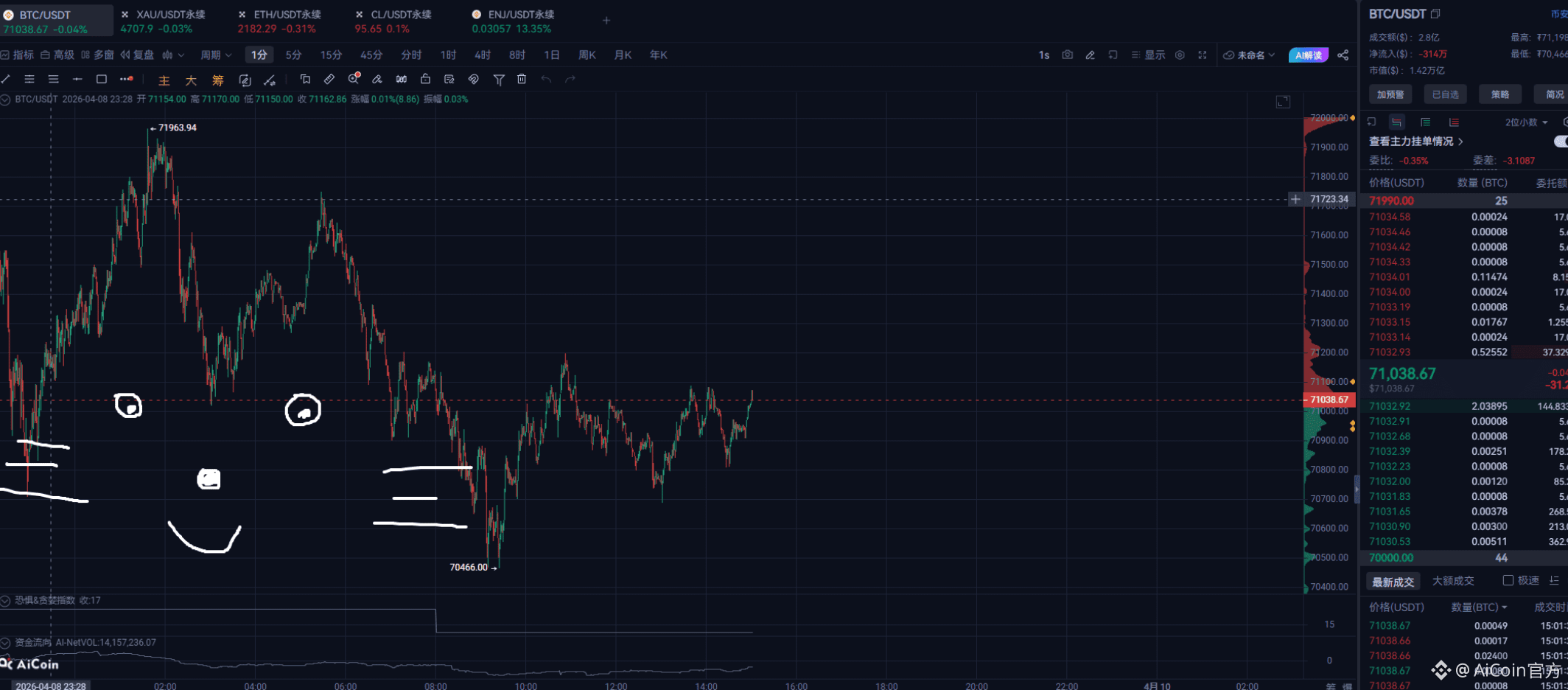The width and height of the screenshot is (1568, 690).
Task: Toggle the 极速 checkbox
Action: click(x=1508, y=581)
